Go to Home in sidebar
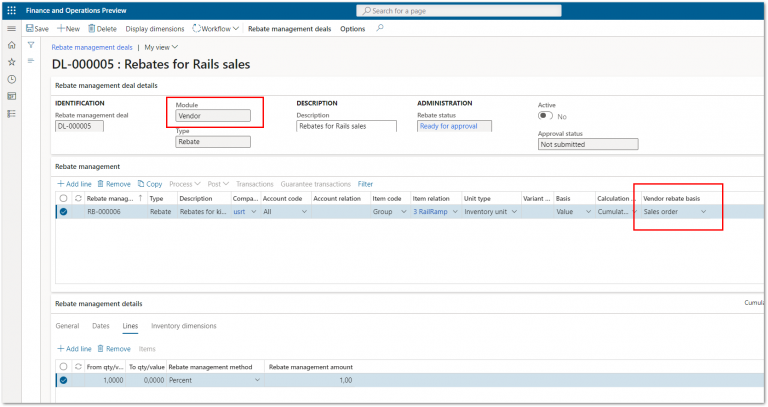Screen dimensions: 768x407 coord(11,45)
